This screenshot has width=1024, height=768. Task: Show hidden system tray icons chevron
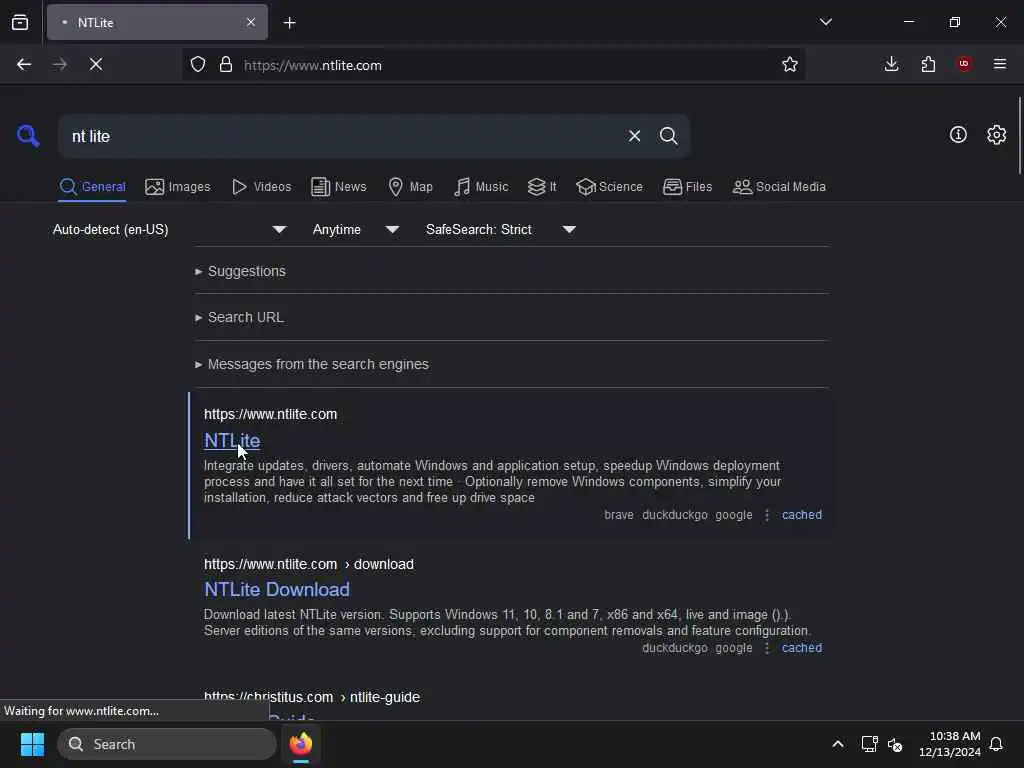click(x=837, y=744)
